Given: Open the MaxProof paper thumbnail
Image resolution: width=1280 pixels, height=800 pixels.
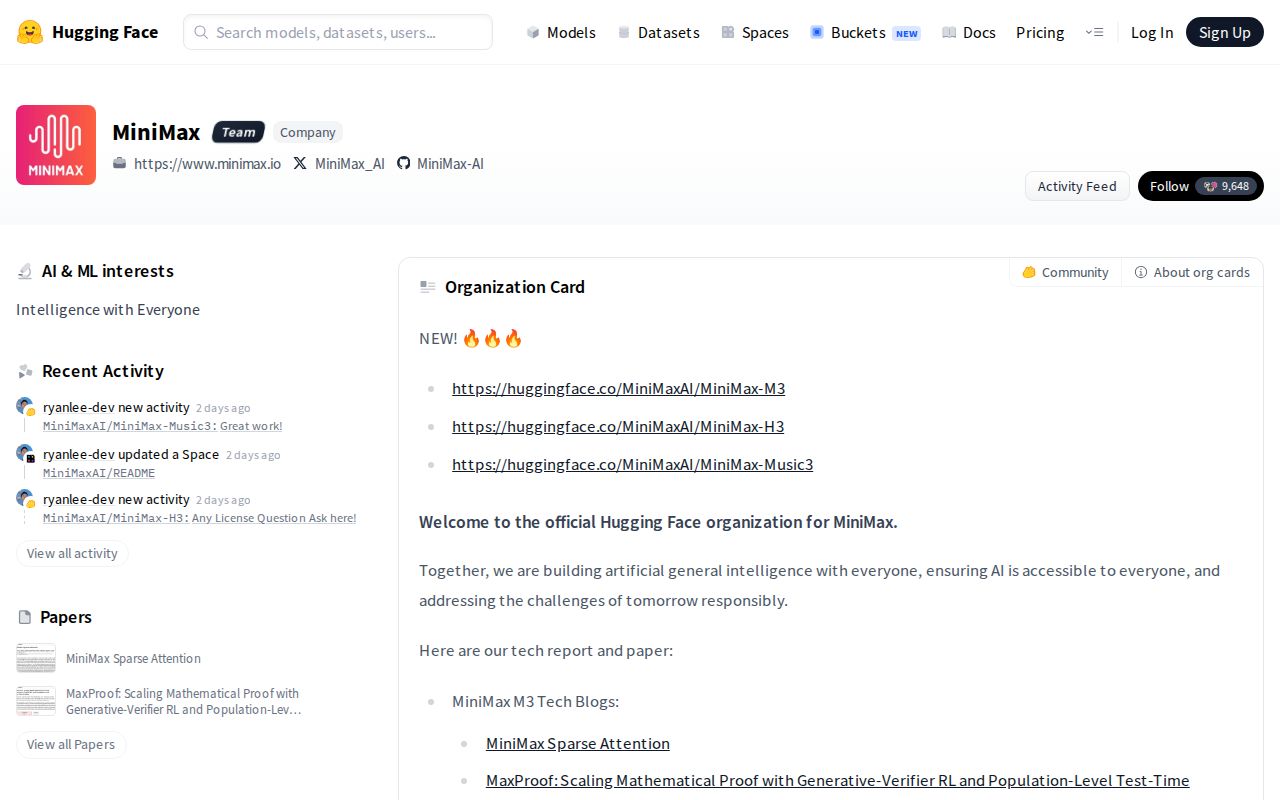Looking at the screenshot, I should (36, 701).
